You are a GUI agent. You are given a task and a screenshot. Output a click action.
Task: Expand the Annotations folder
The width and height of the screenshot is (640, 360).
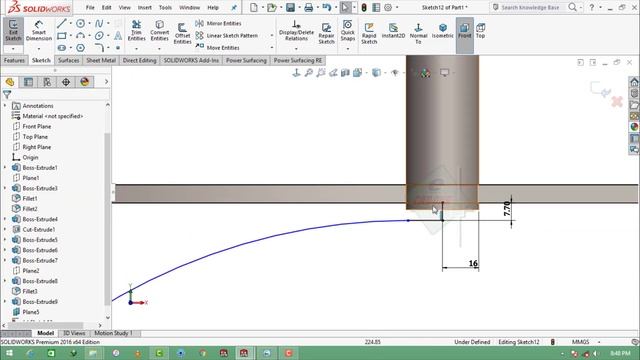tap(5, 106)
